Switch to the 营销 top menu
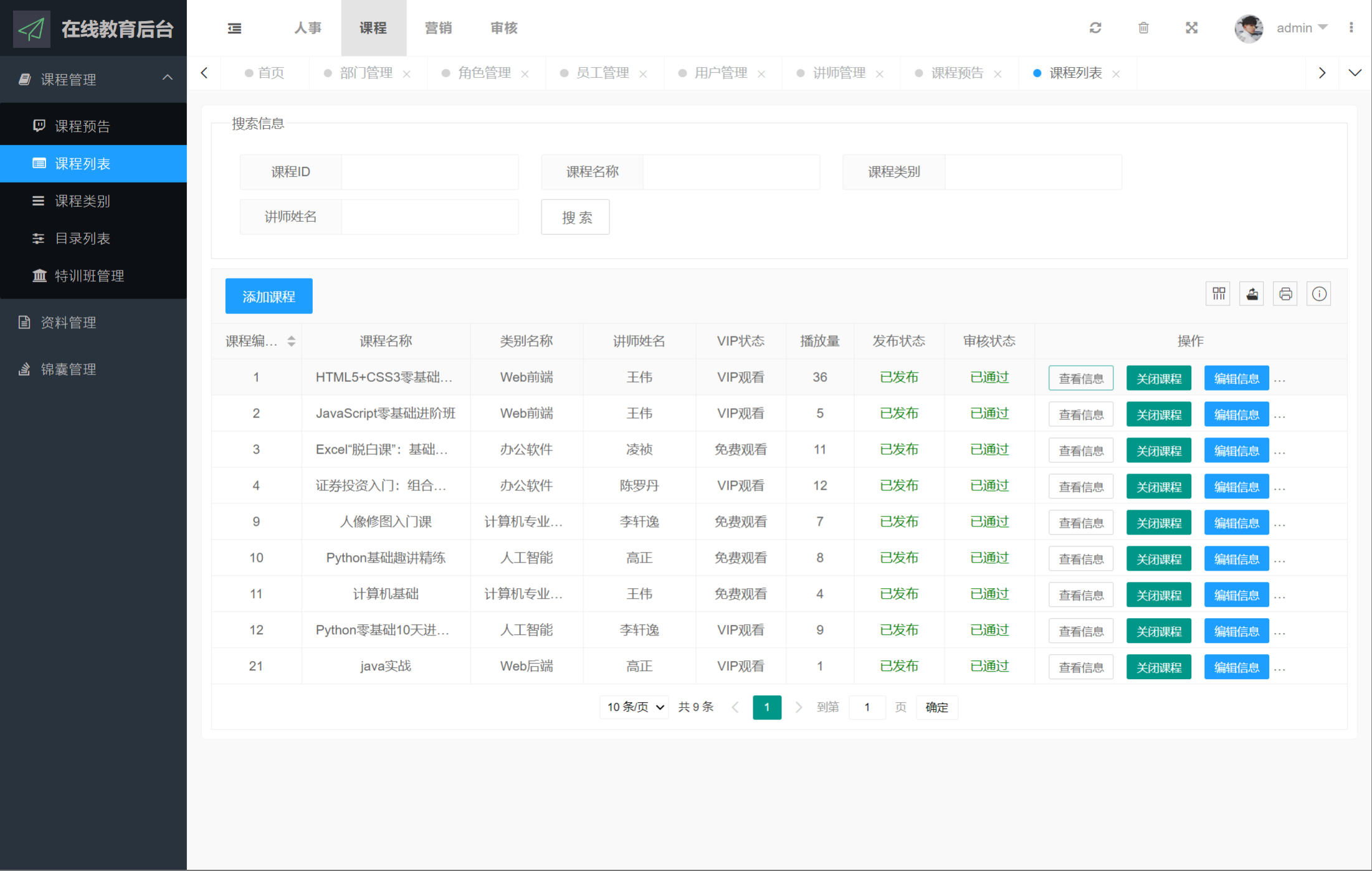 coord(438,28)
